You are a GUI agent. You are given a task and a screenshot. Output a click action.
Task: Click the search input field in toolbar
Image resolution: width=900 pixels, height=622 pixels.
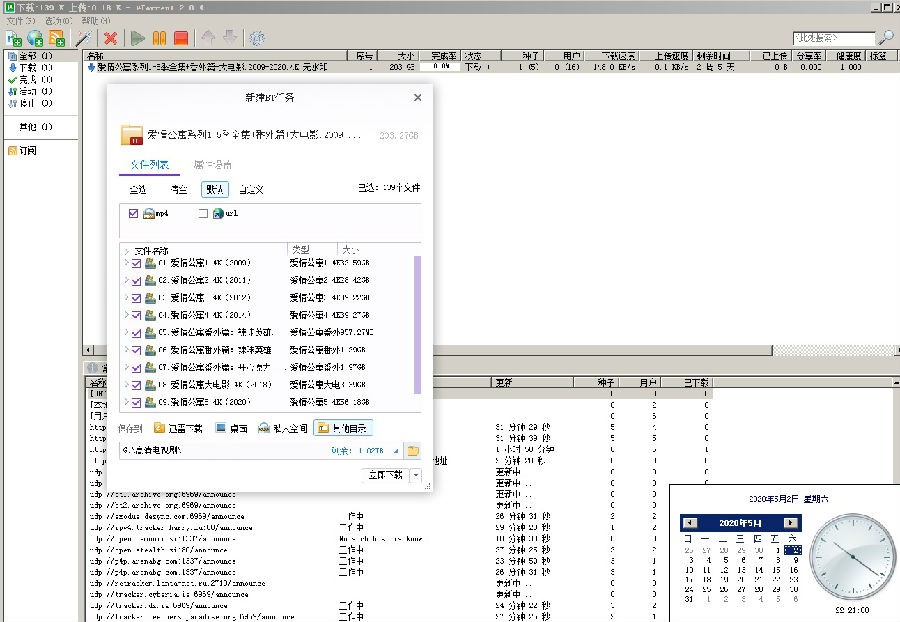pos(833,38)
